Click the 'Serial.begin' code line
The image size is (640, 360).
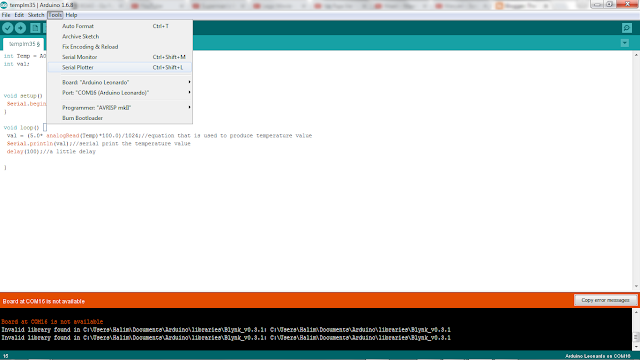[27, 104]
